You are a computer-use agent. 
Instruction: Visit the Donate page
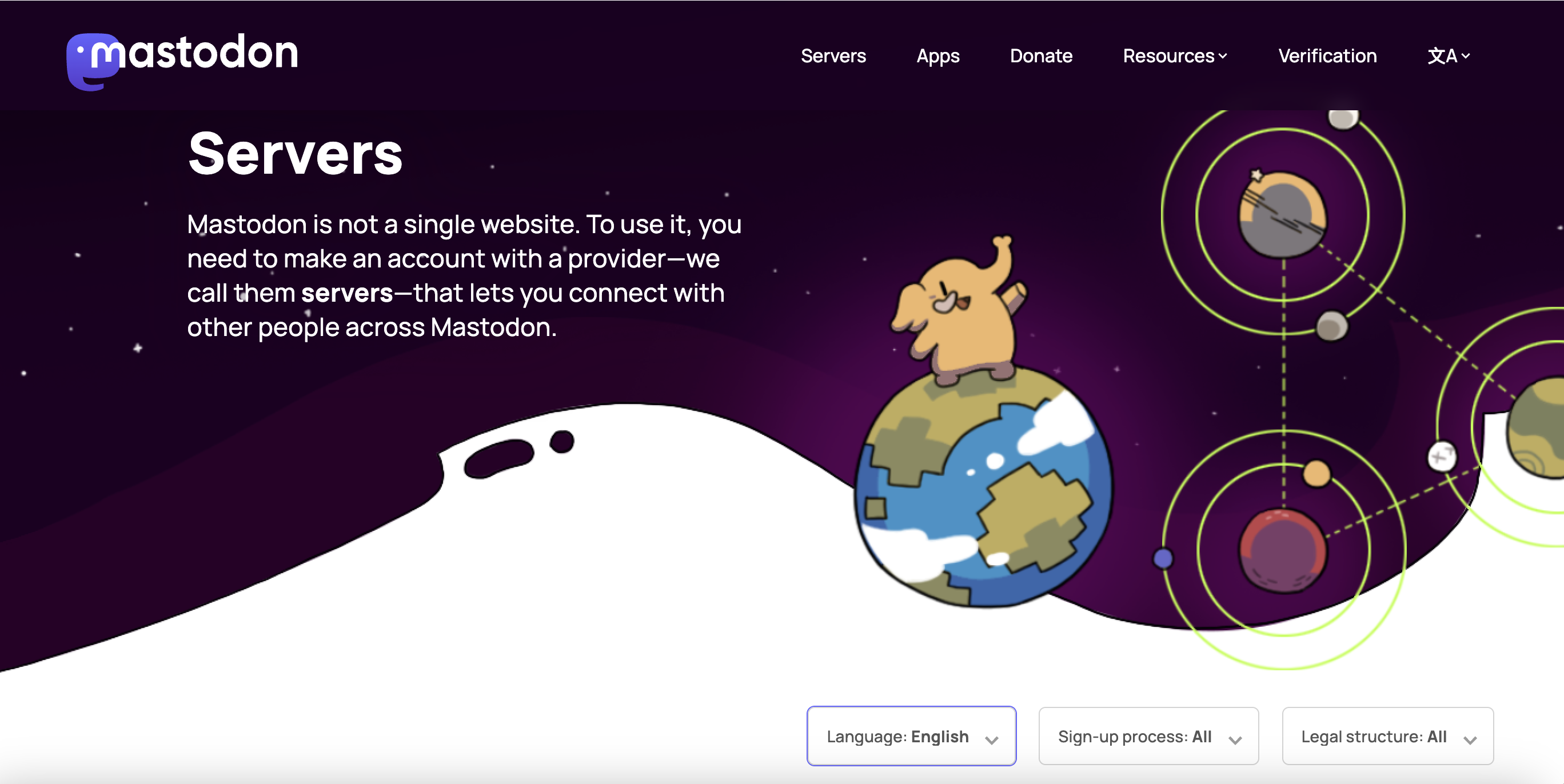tap(1040, 56)
